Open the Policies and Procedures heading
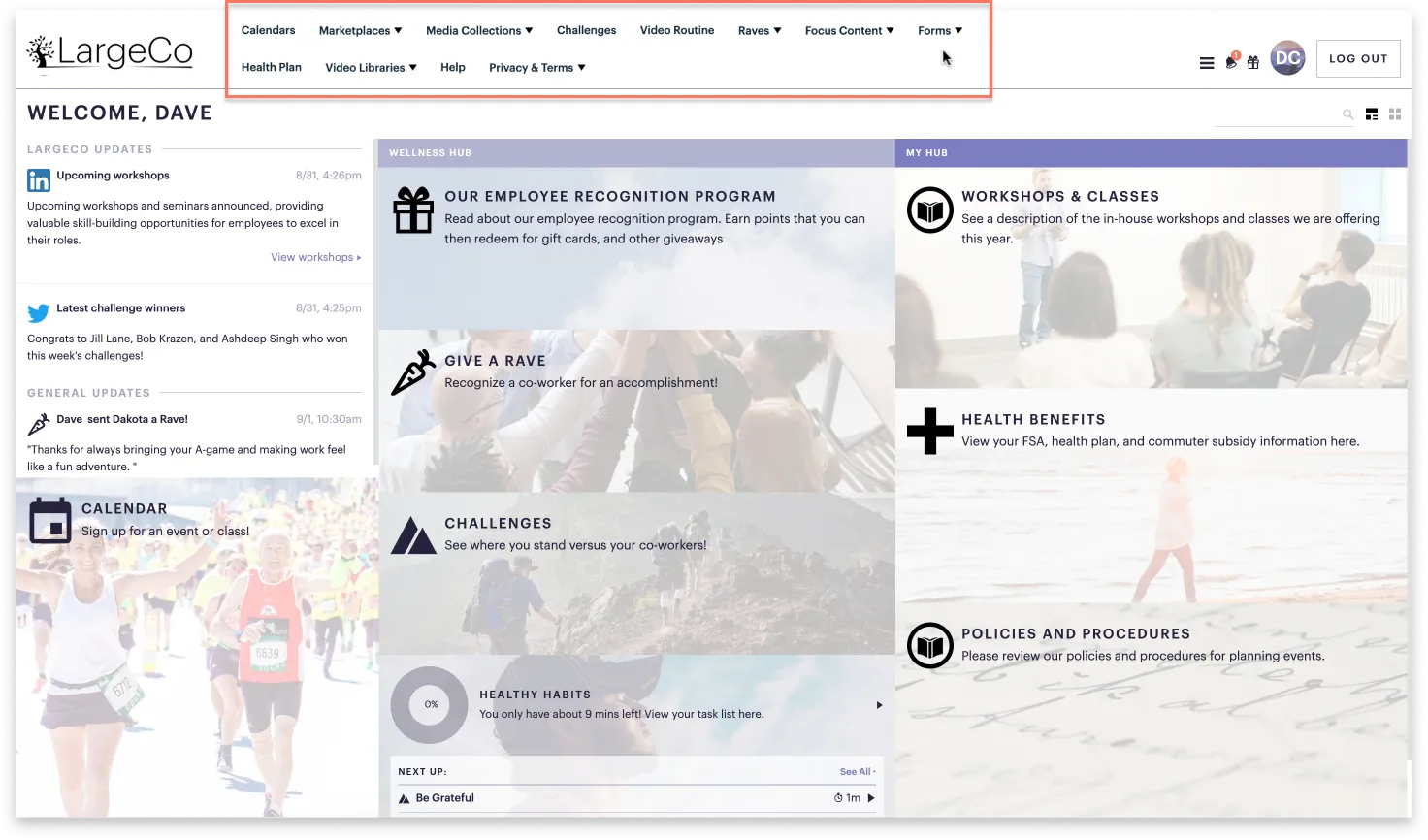Image resolution: width=1428 pixels, height=840 pixels. click(1076, 634)
